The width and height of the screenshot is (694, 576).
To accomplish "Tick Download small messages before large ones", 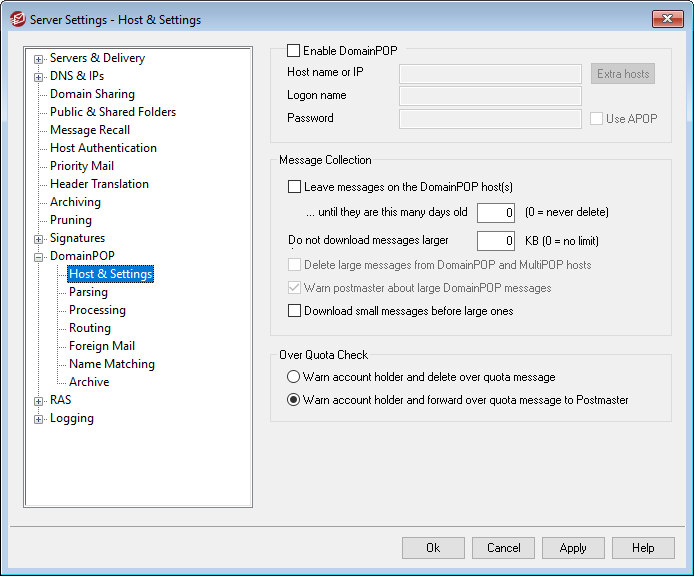I will click(x=294, y=311).
